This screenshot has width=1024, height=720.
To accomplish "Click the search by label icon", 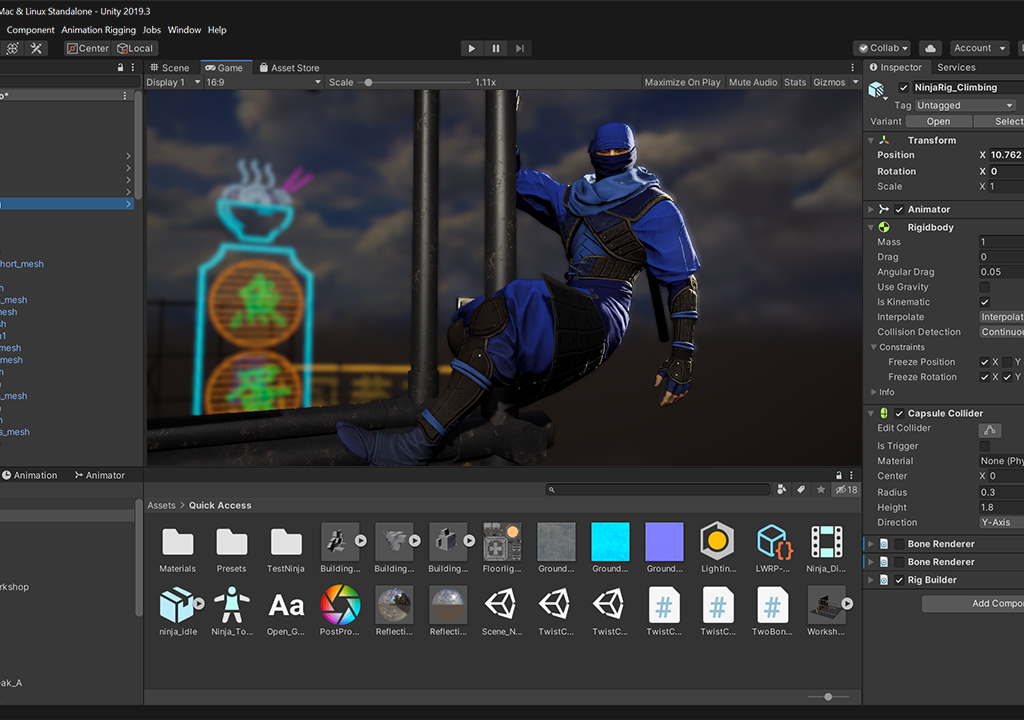I will (x=801, y=489).
